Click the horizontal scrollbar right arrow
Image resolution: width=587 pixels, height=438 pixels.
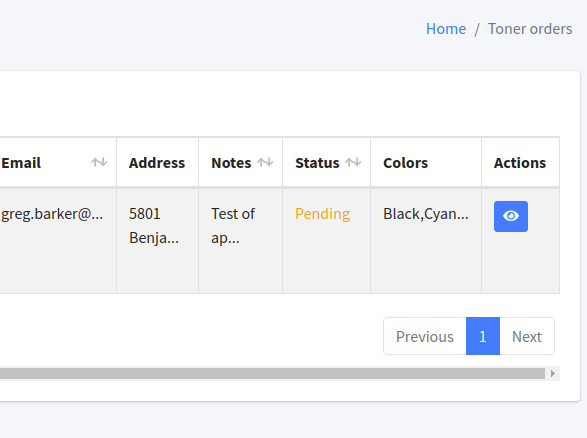pyautogui.click(x=553, y=373)
